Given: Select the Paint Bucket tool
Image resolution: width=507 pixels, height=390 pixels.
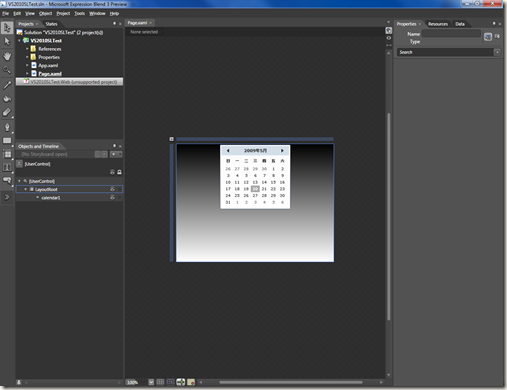Looking at the screenshot, I should pos(7,99).
